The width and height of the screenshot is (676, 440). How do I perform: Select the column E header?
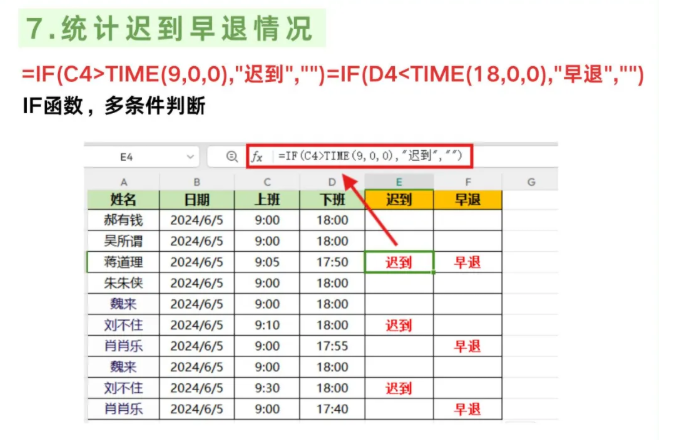399,181
